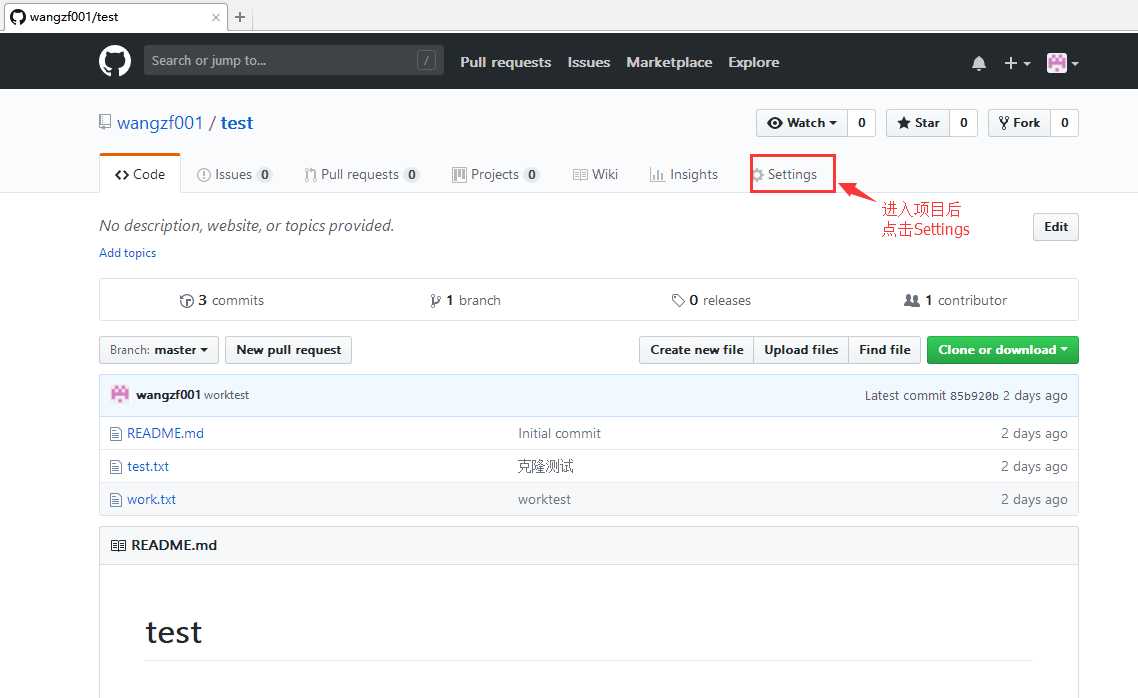Click the test.txt file icon
The height and width of the screenshot is (698, 1138).
(x=115, y=467)
